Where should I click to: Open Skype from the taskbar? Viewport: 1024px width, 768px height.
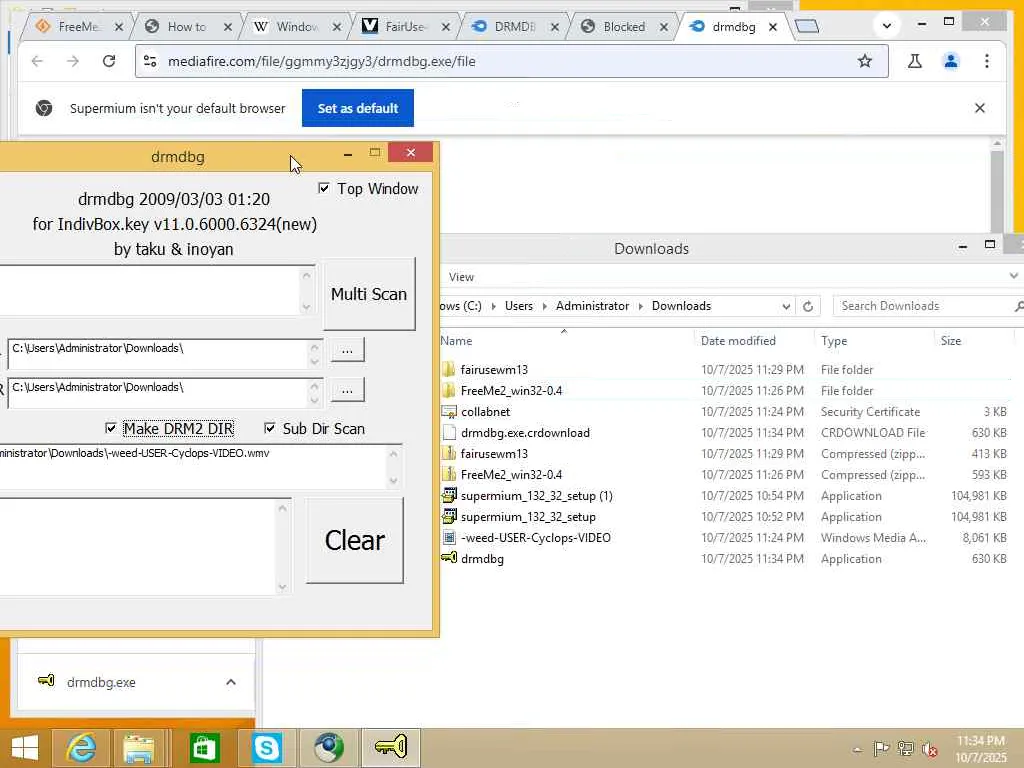click(267, 748)
